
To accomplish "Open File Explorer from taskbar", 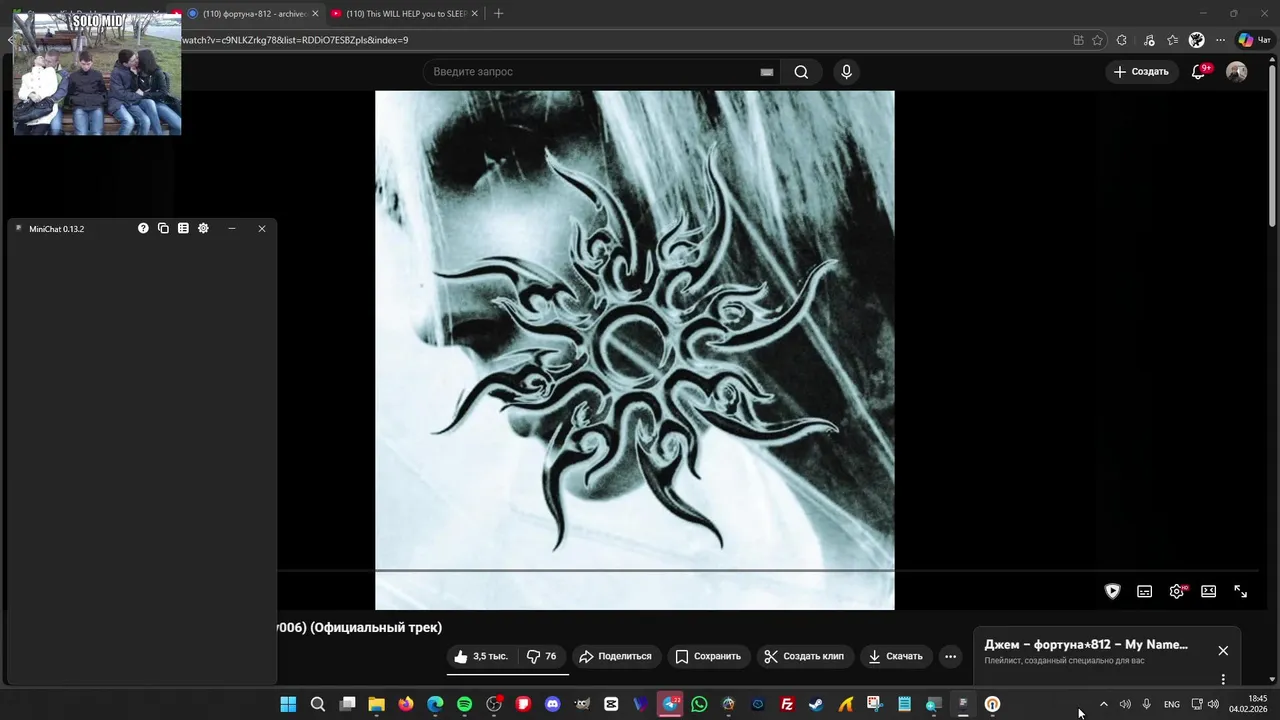I will [x=376, y=704].
